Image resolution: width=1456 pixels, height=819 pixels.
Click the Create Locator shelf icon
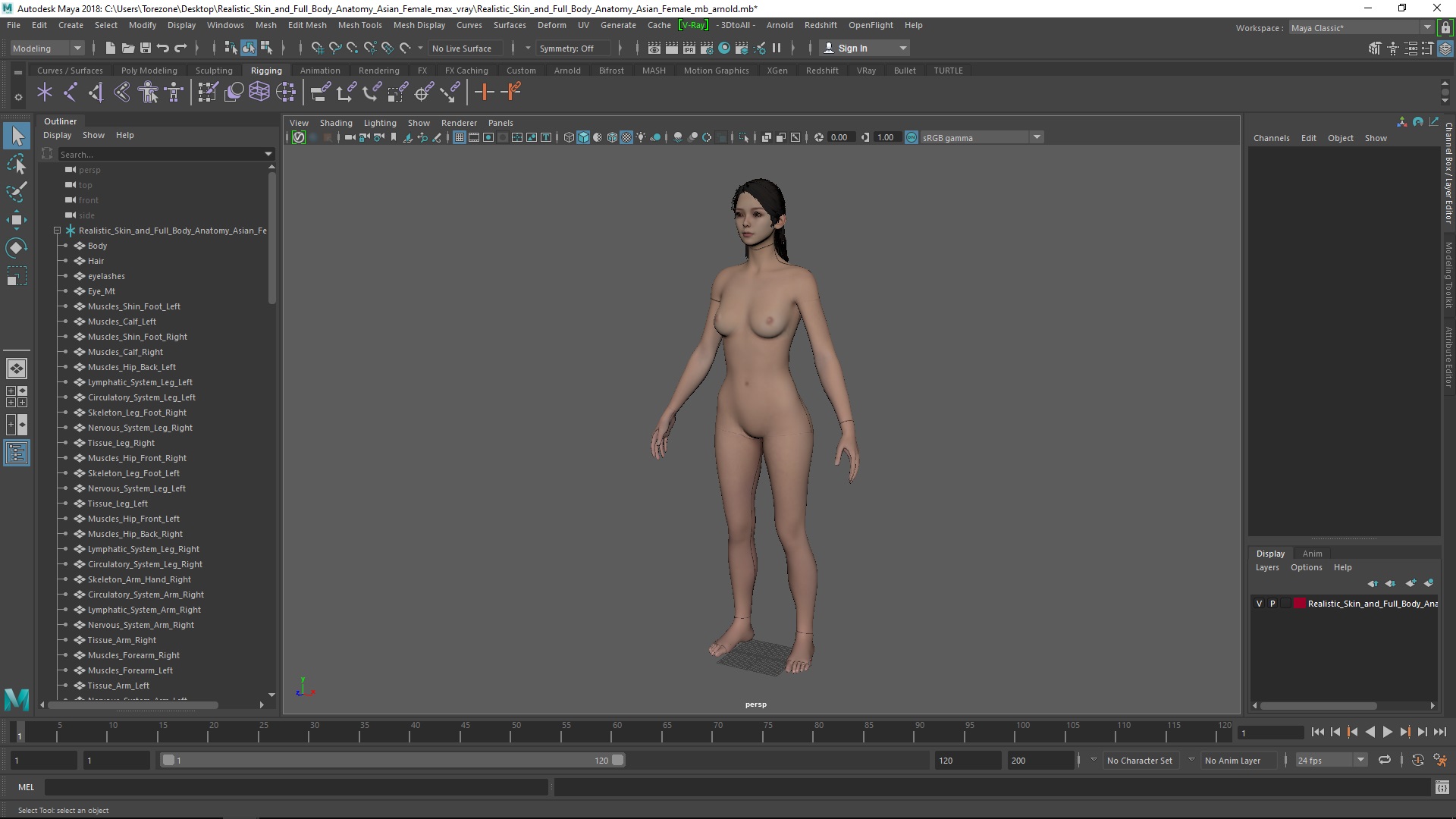tap(45, 93)
